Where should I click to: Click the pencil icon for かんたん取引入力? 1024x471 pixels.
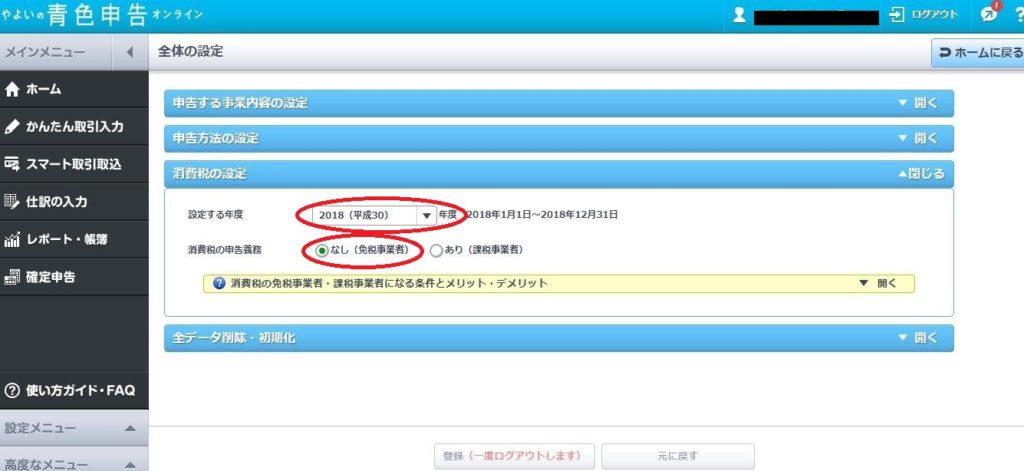pyautogui.click(x=12, y=127)
